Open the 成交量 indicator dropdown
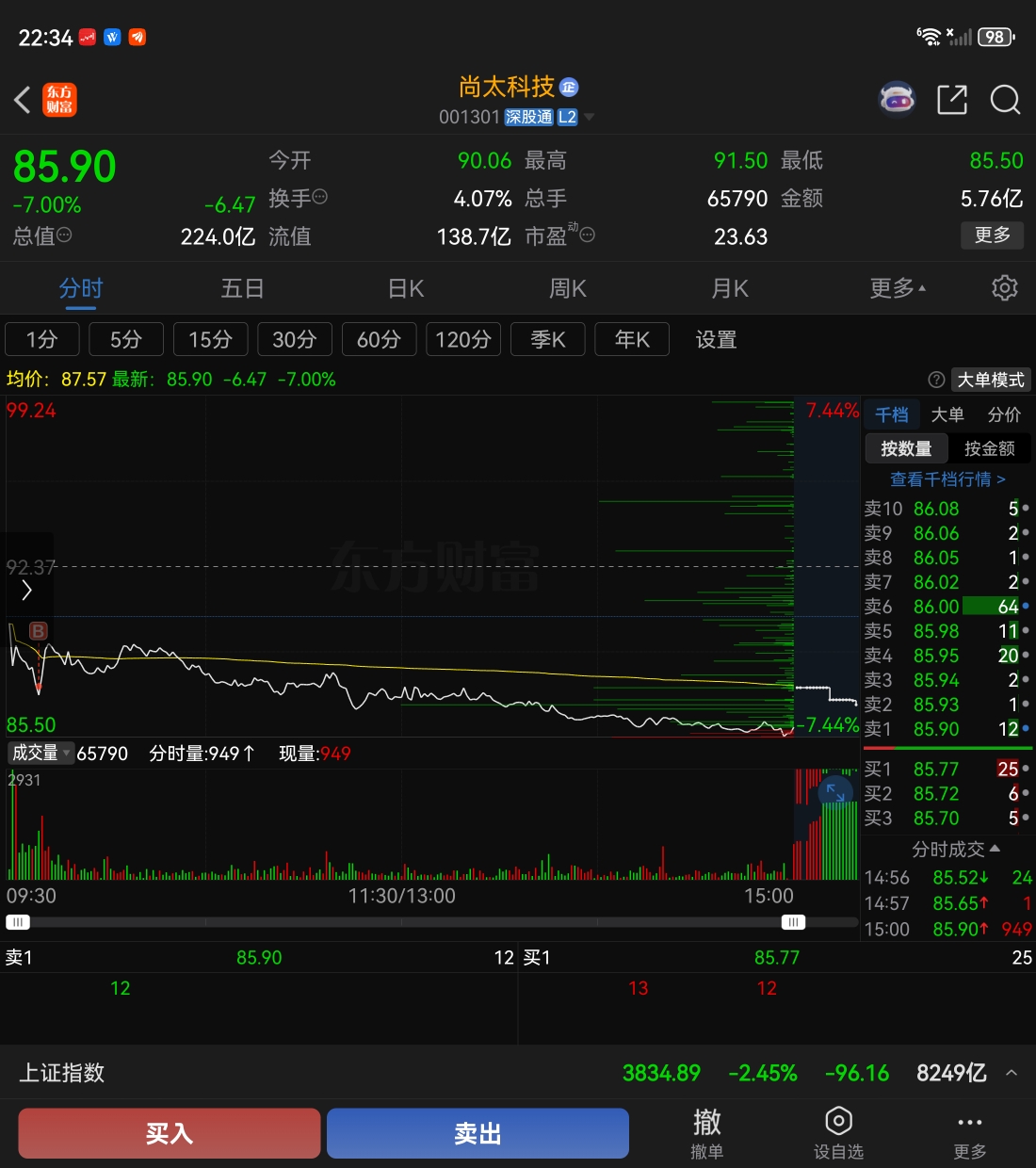This screenshot has height=1168, width=1036. coord(40,753)
